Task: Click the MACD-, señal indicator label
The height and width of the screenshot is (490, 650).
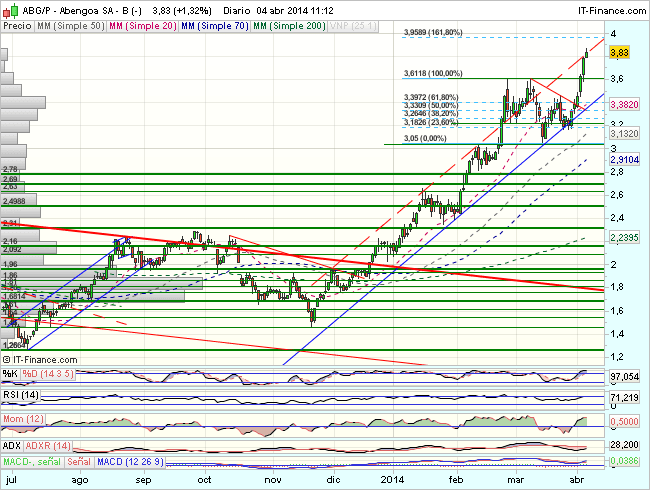Action: pyautogui.click(x=32, y=462)
